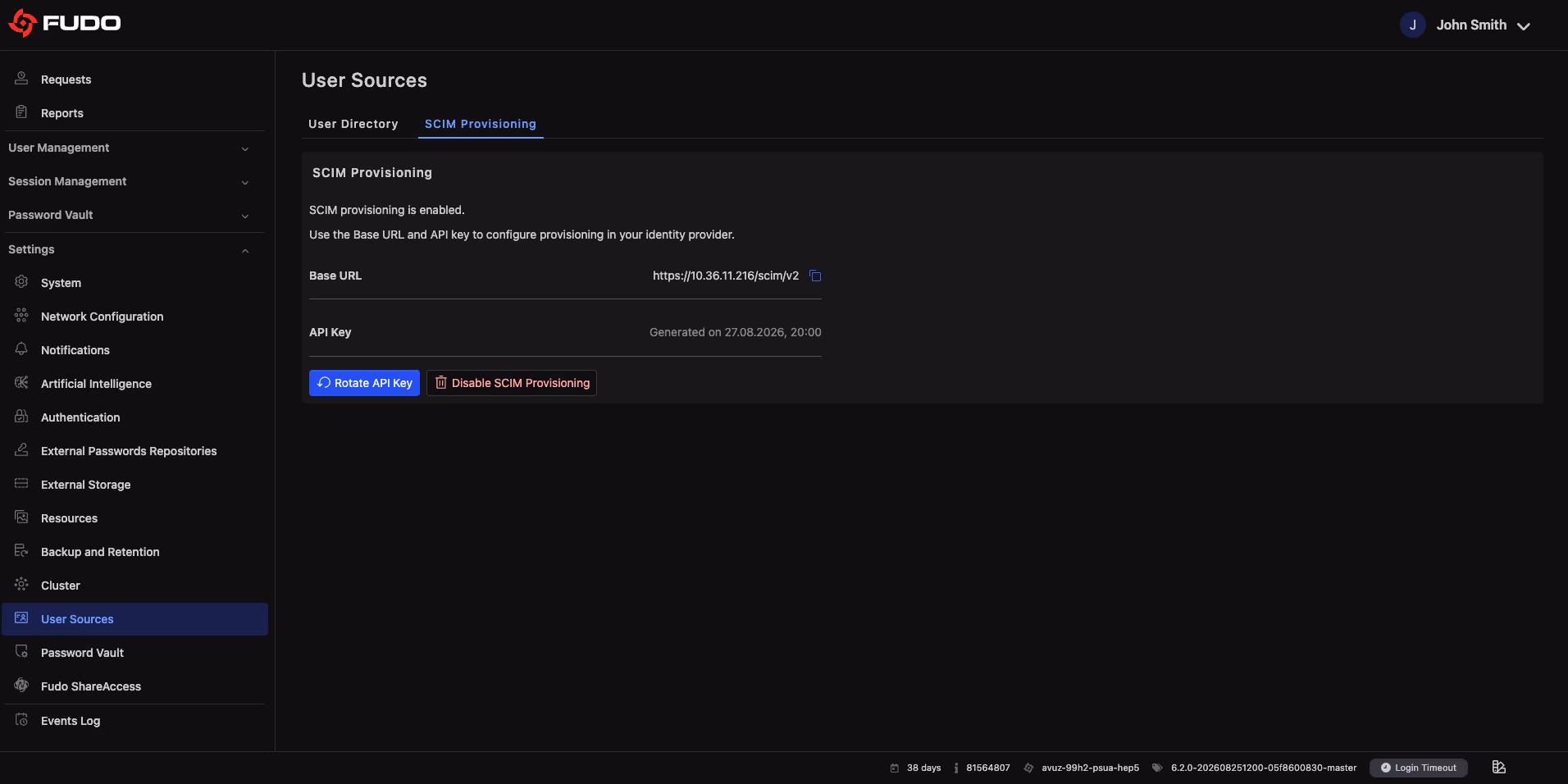Click the Reports clipboard icon
The height and width of the screenshot is (784, 1568).
pos(21,112)
